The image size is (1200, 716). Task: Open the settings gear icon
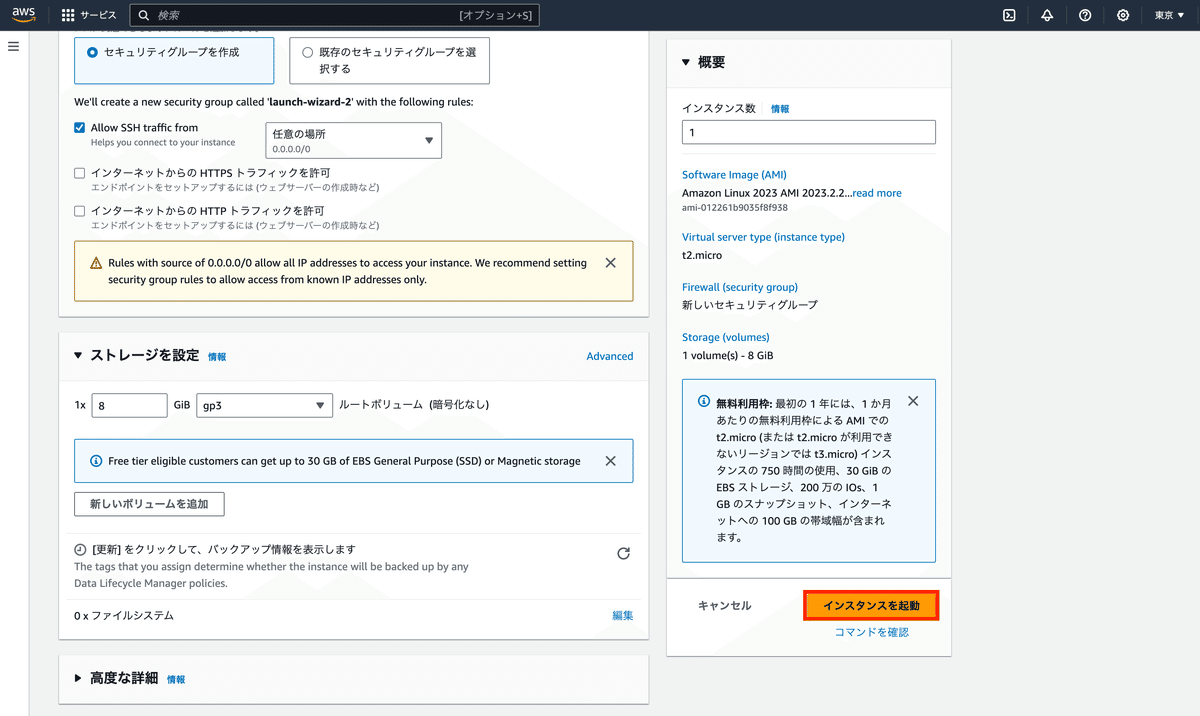point(1123,15)
